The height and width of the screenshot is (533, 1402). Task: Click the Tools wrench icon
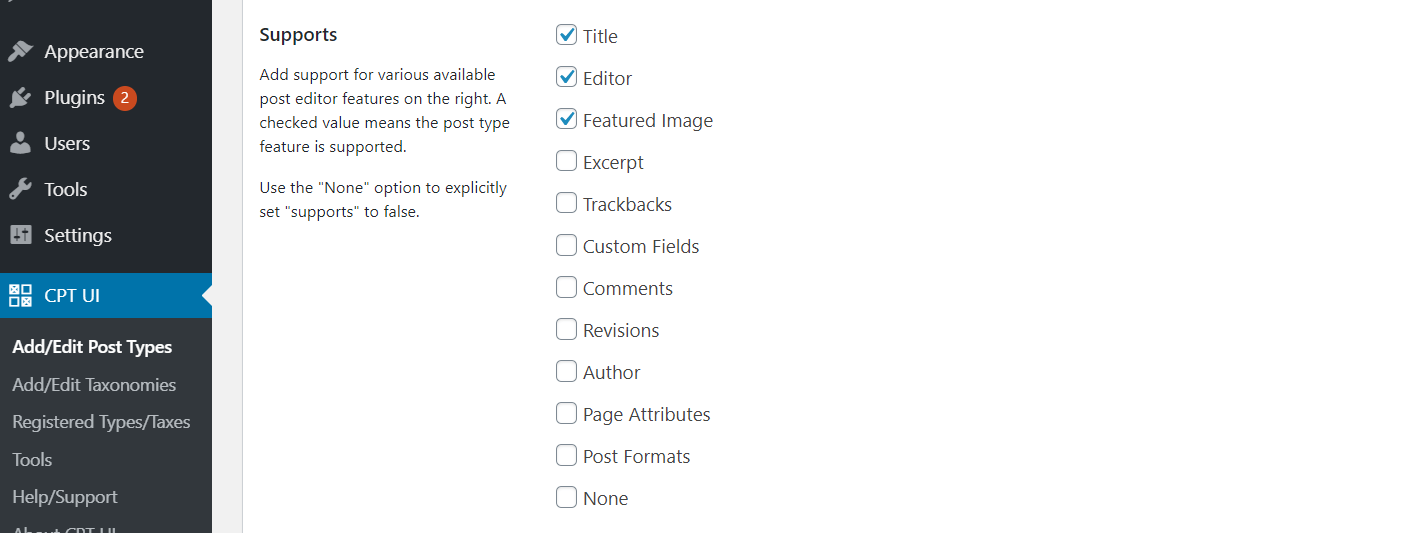tap(20, 189)
